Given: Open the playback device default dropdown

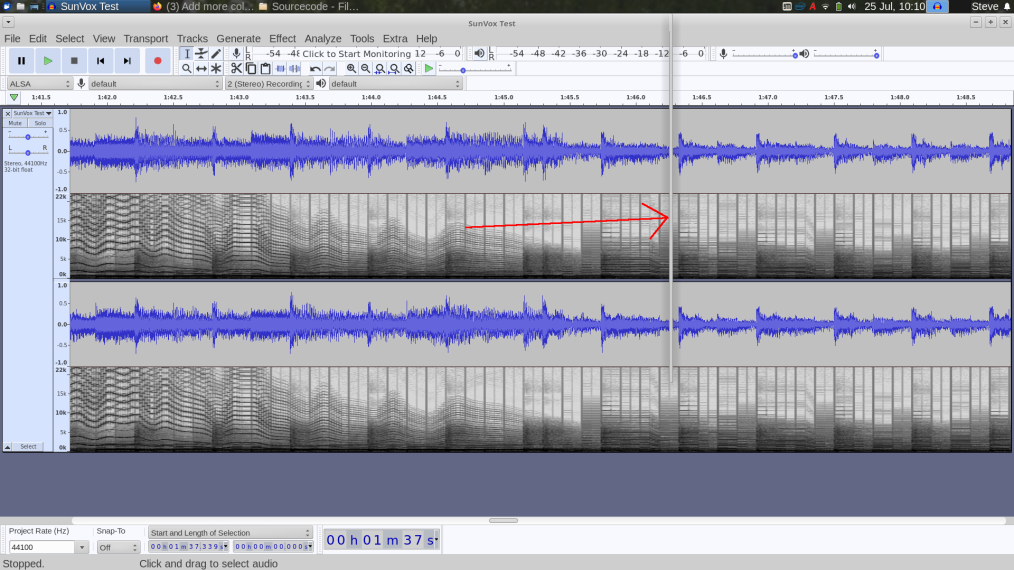Looking at the screenshot, I should pyautogui.click(x=395, y=83).
